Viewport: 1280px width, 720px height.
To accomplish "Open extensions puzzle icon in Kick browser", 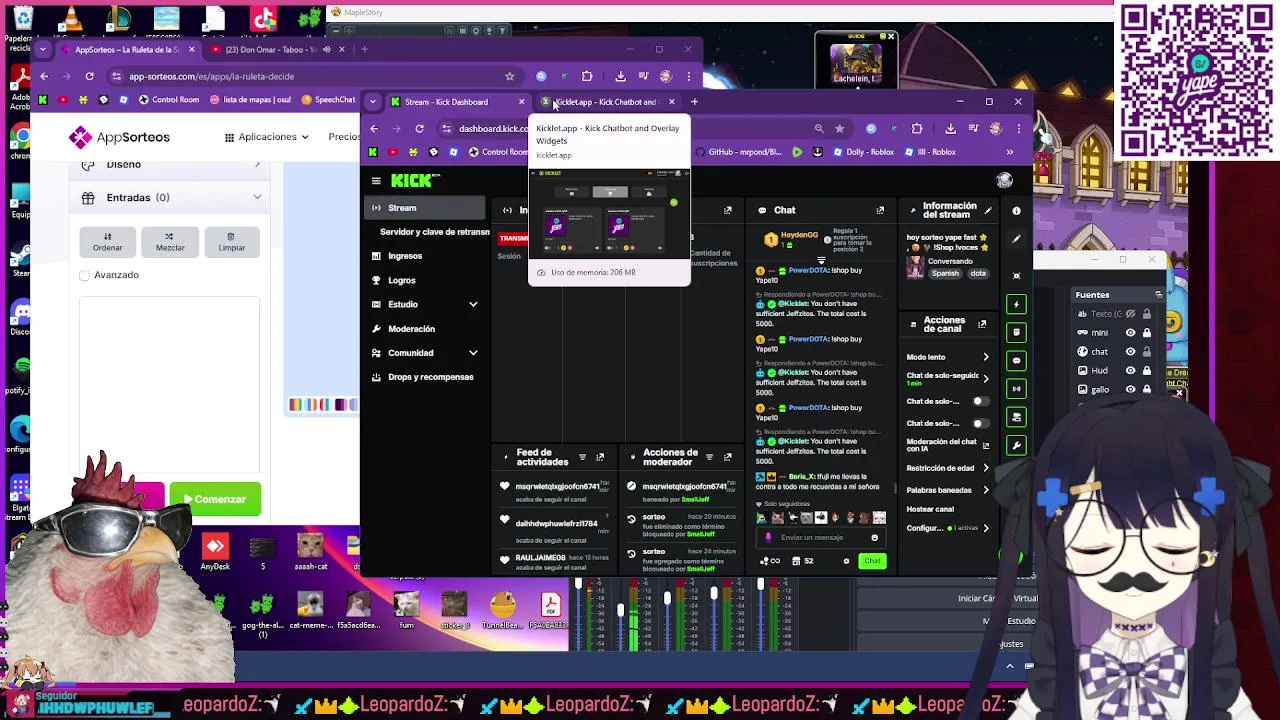I will click(x=917, y=129).
